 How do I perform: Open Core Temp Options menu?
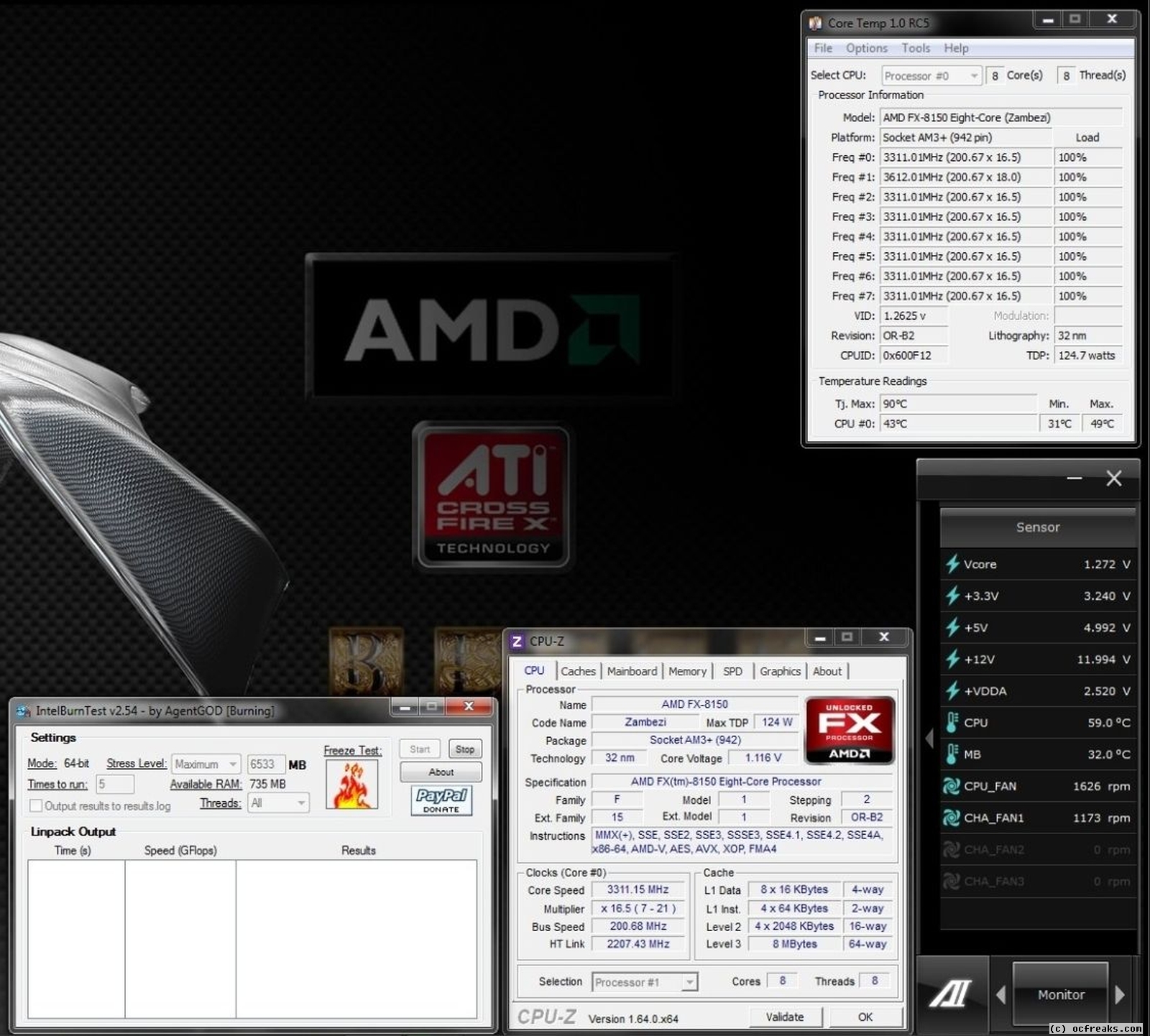[866, 48]
